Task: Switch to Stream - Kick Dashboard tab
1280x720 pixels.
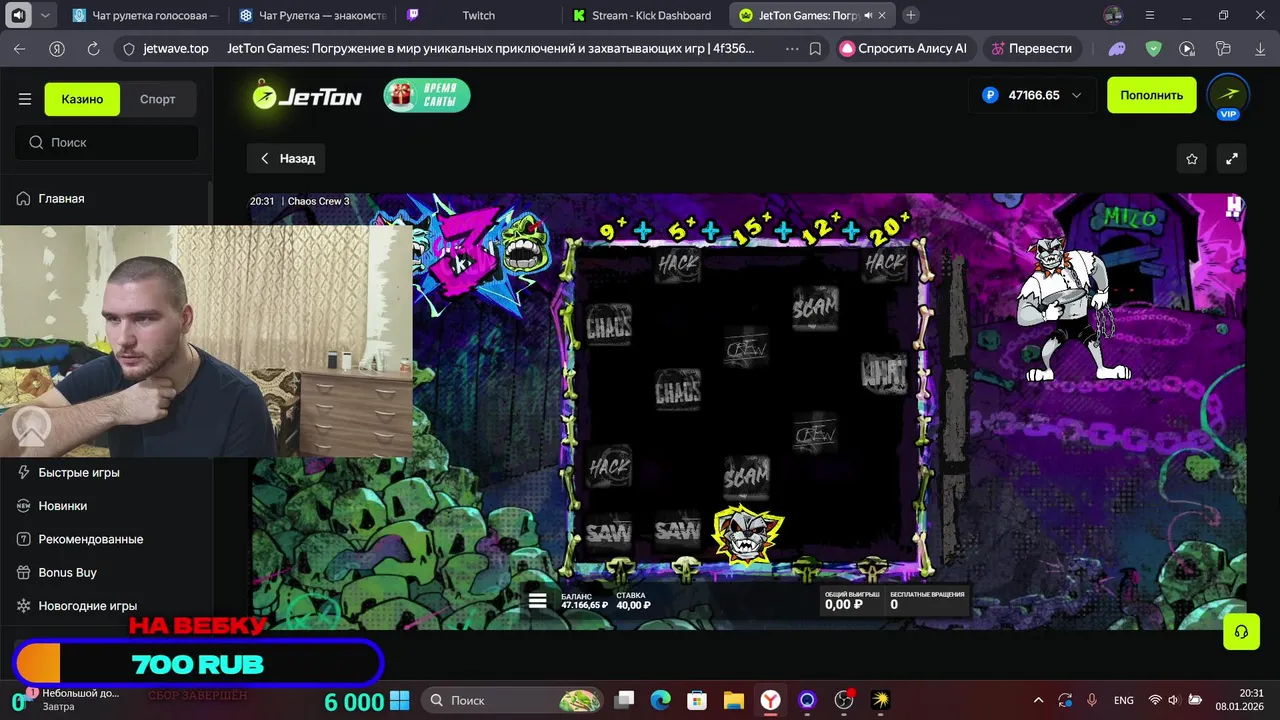Action: 646,15
